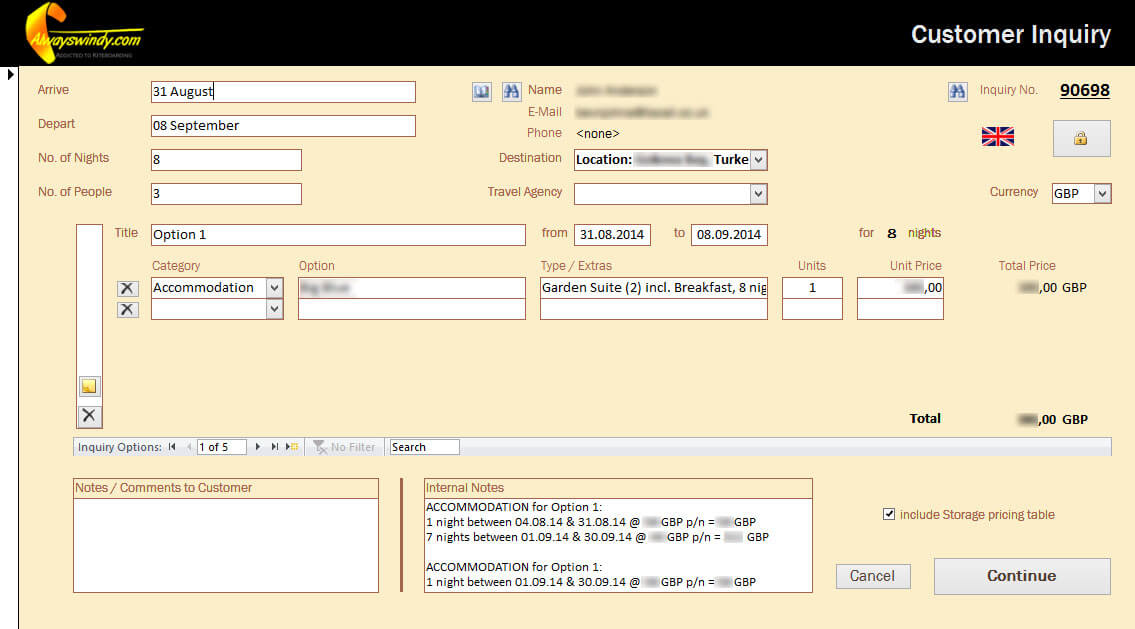Delete the Accommodation row using its X button
Viewport: 1135px width, 629px height.
[127, 288]
